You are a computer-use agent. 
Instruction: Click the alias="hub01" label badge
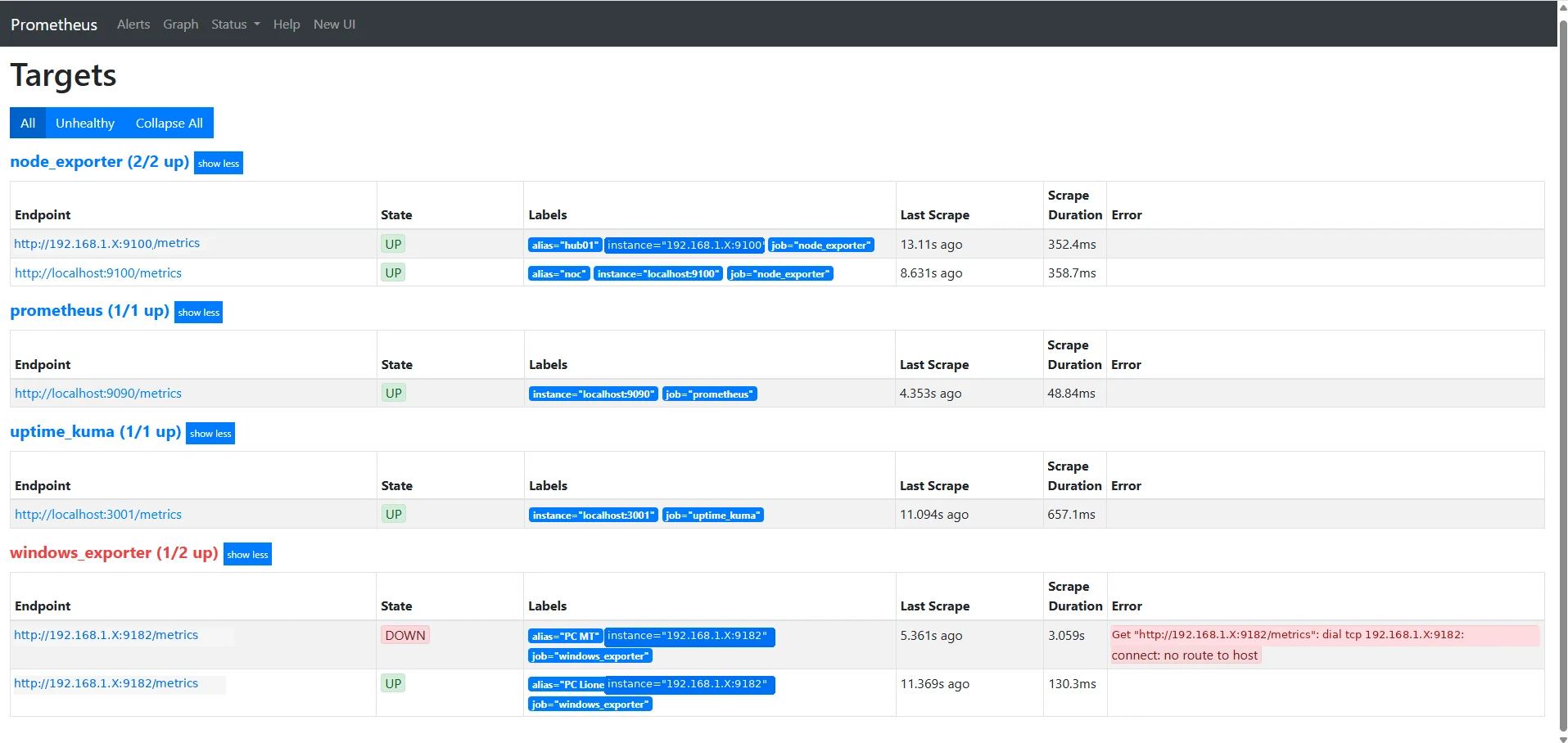pyautogui.click(x=565, y=245)
